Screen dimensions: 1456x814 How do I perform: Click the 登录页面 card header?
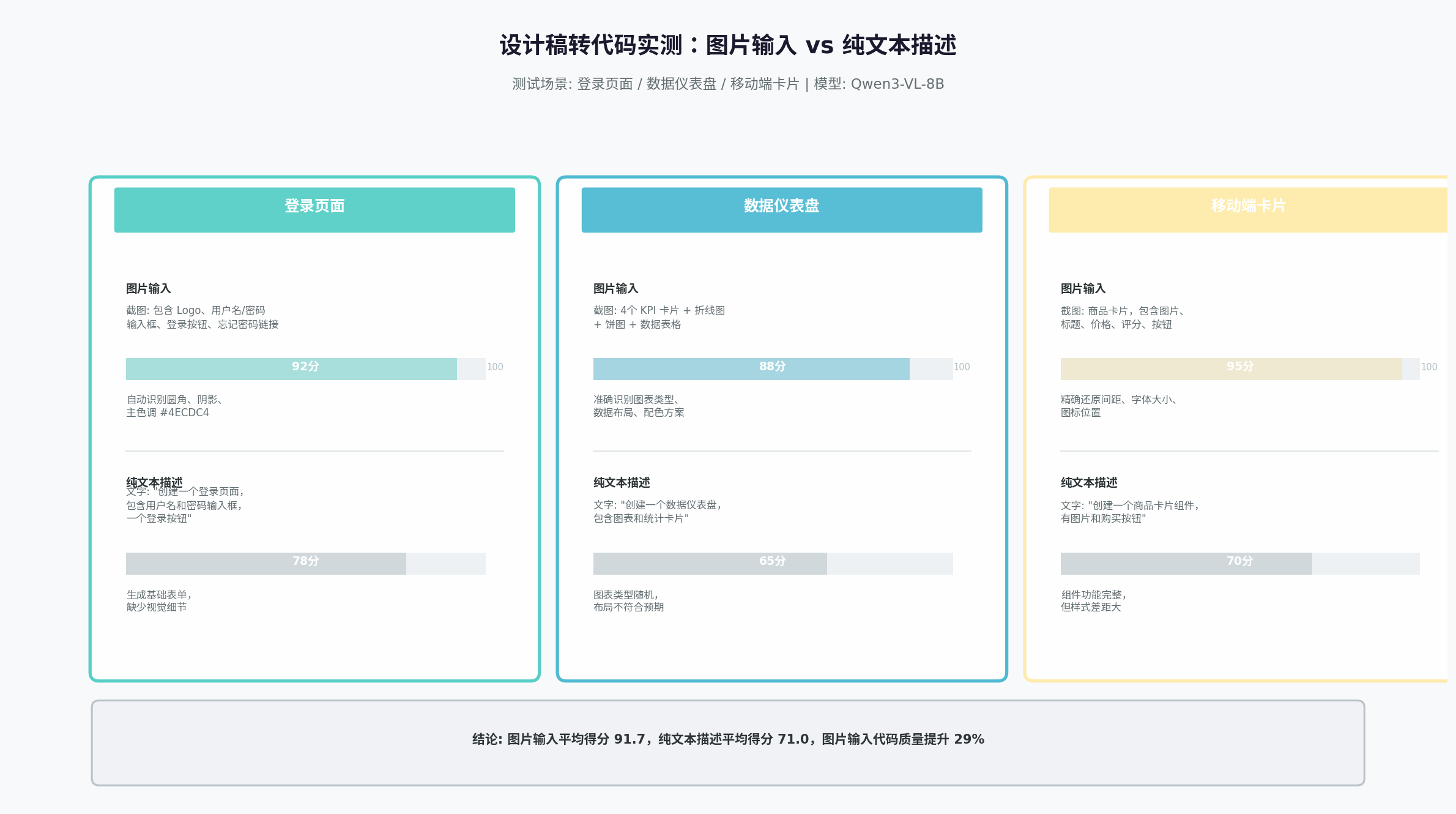pos(314,210)
